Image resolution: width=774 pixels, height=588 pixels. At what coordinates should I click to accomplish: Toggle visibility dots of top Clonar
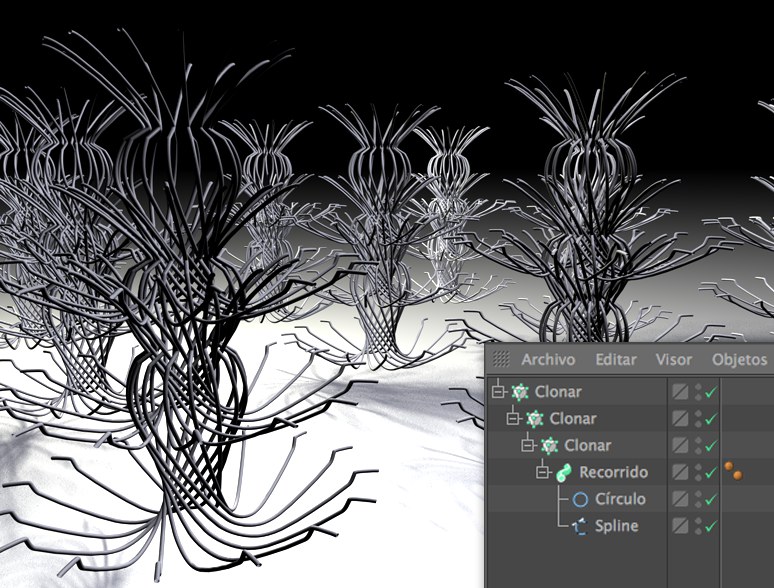[696, 392]
